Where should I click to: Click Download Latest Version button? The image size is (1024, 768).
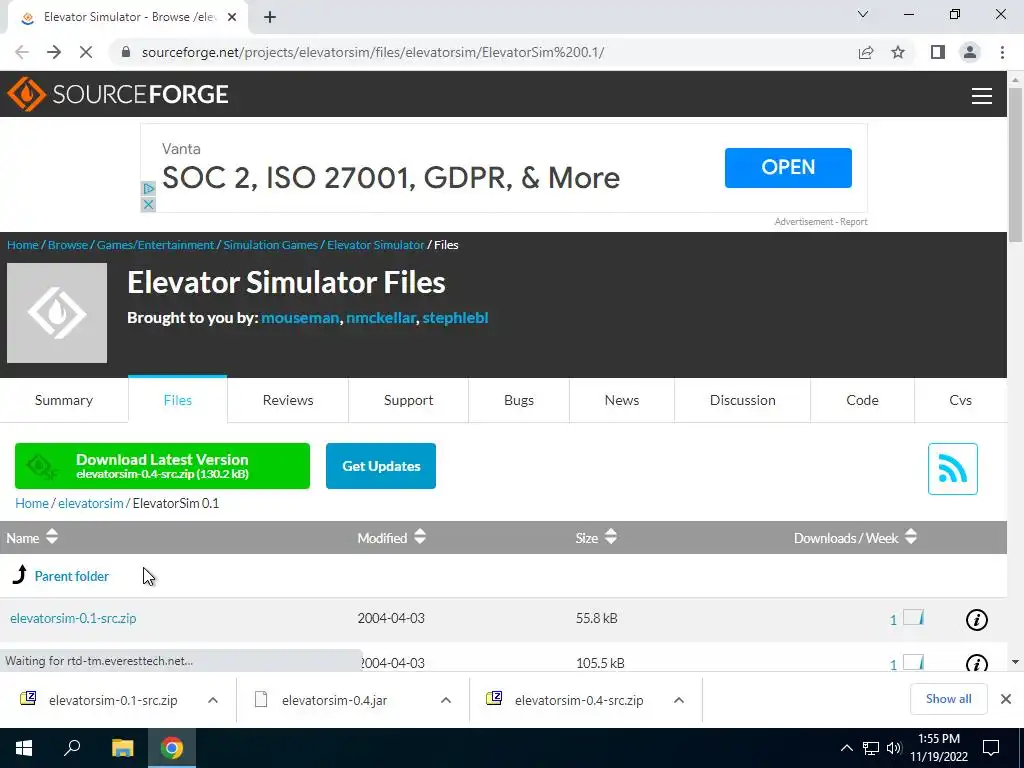162,466
